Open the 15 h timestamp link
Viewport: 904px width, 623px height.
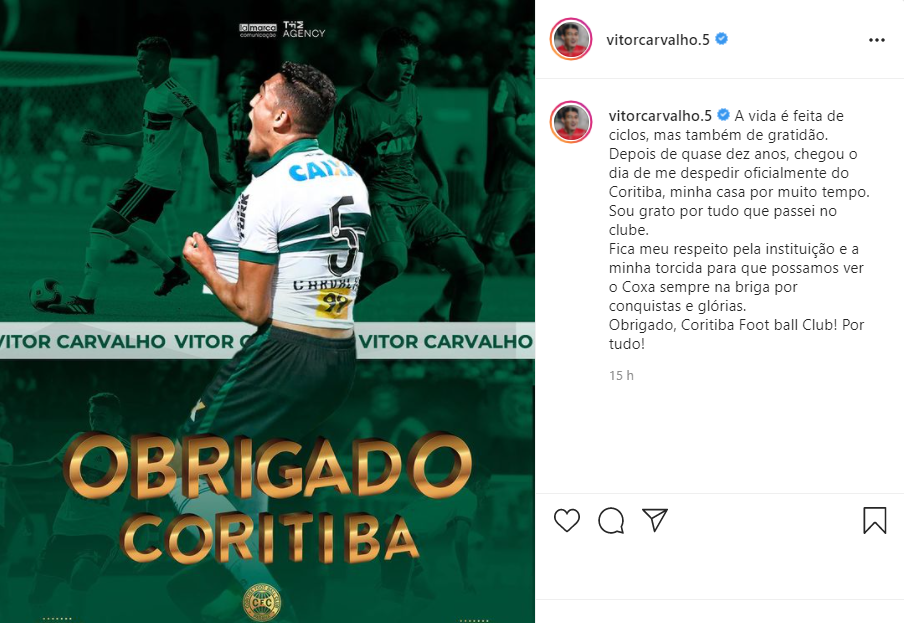(621, 375)
